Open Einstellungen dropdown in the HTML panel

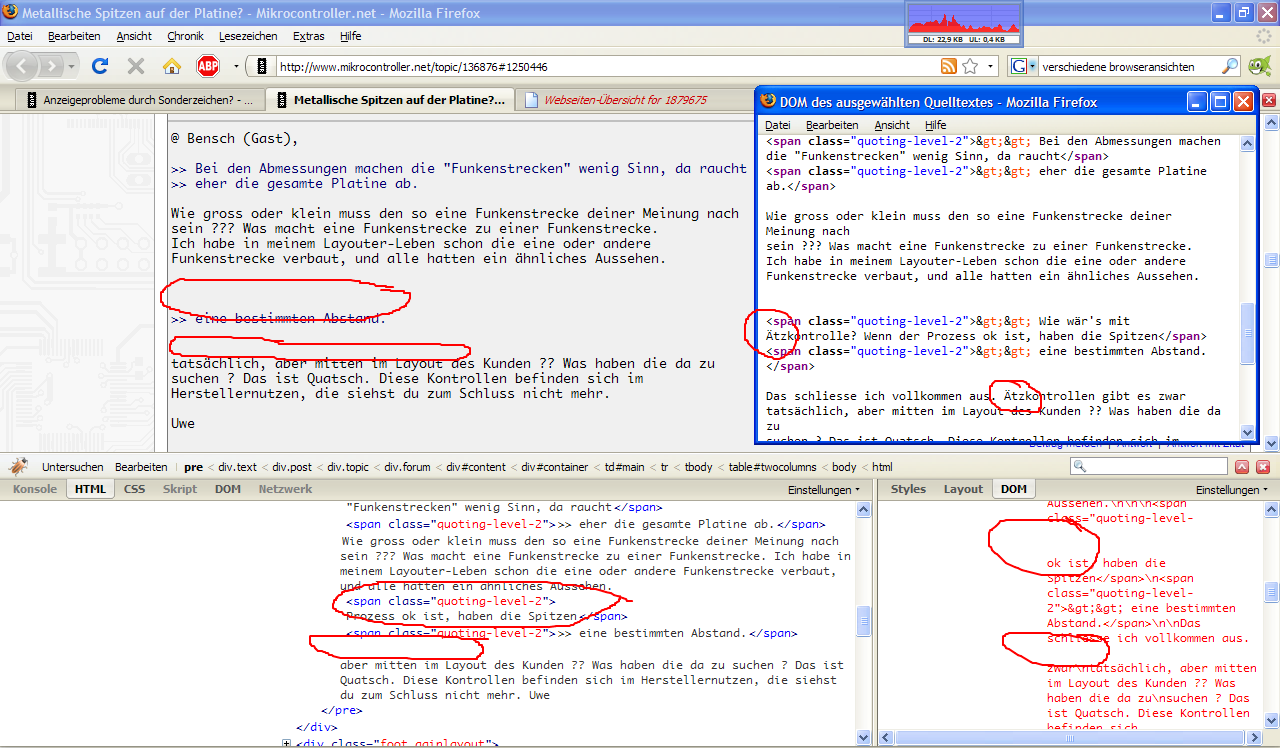(824, 490)
